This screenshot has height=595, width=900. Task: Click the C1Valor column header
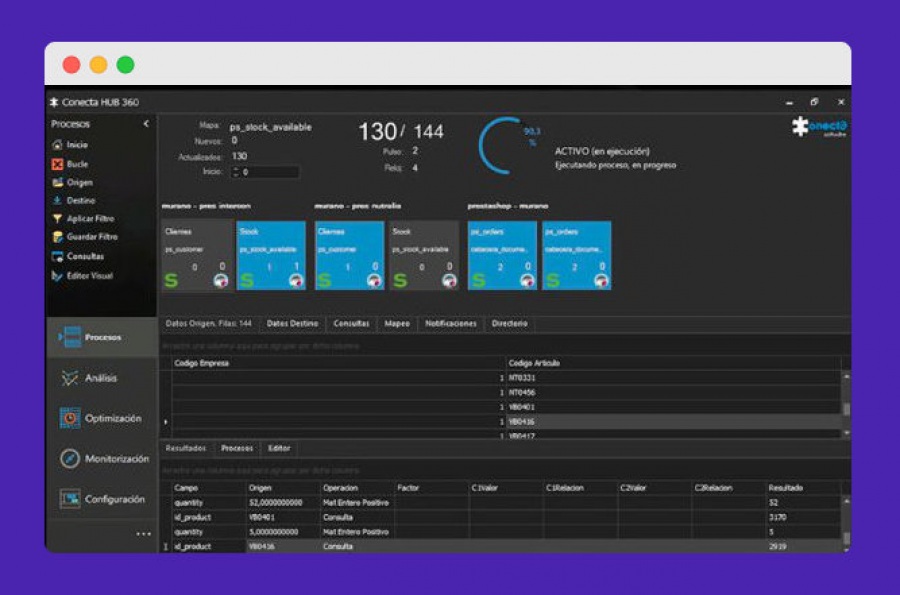[x=506, y=488]
